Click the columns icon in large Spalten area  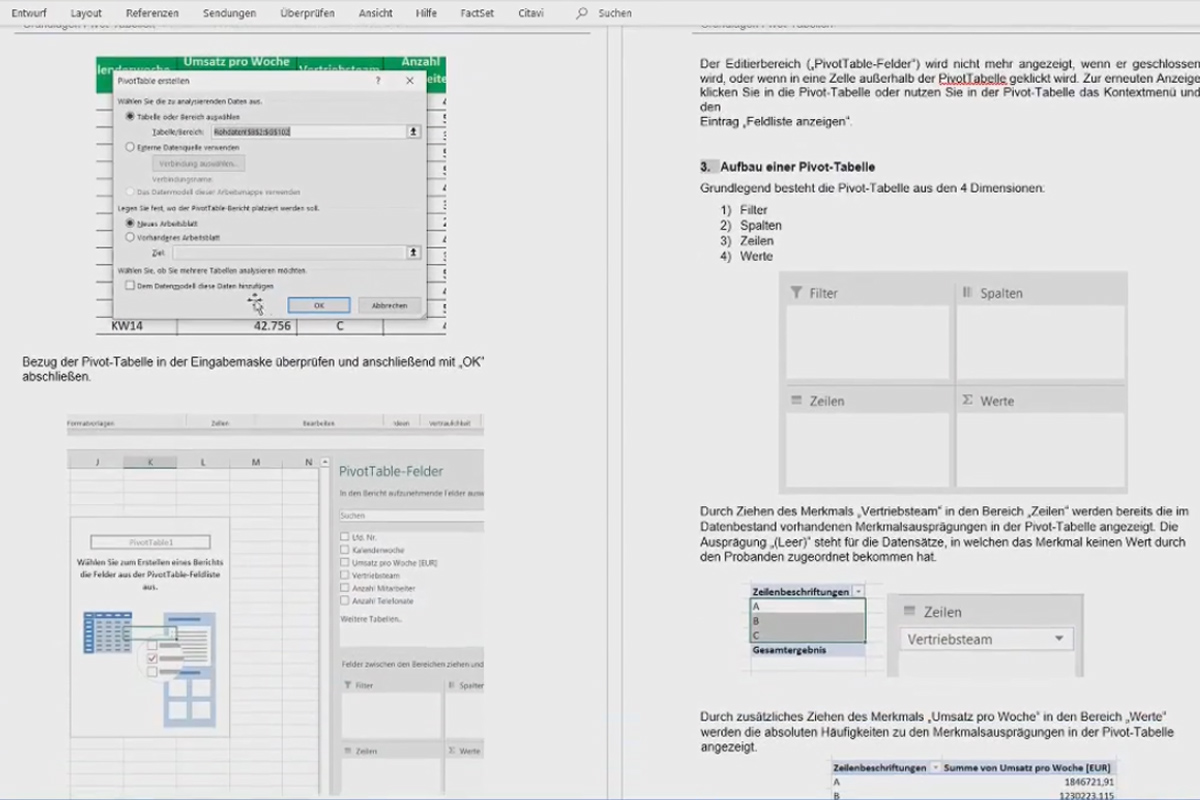point(968,293)
